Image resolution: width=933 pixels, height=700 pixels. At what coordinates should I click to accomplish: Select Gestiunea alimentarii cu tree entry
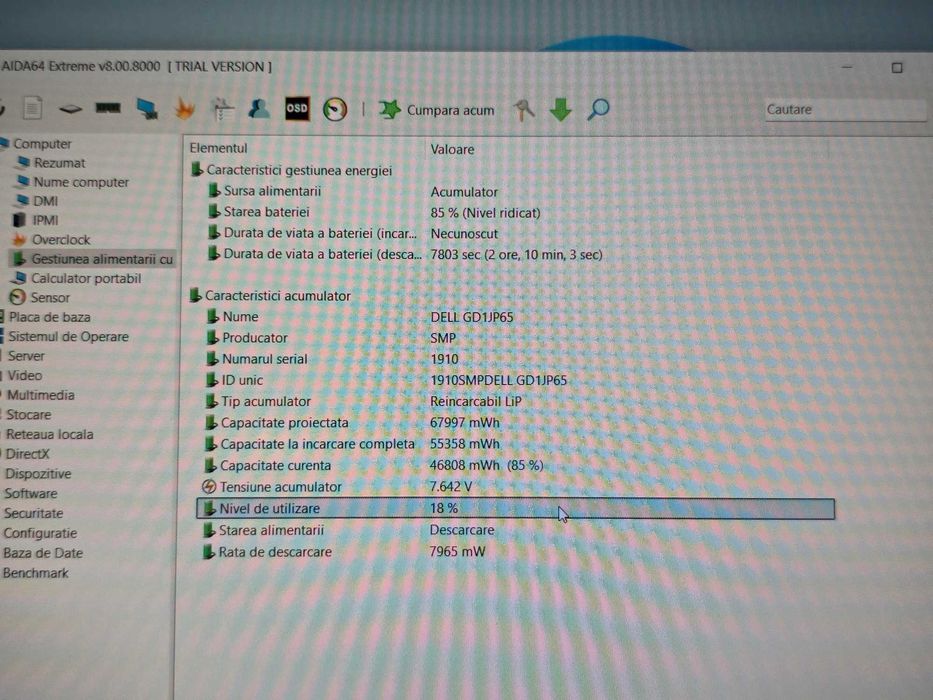click(x=93, y=259)
